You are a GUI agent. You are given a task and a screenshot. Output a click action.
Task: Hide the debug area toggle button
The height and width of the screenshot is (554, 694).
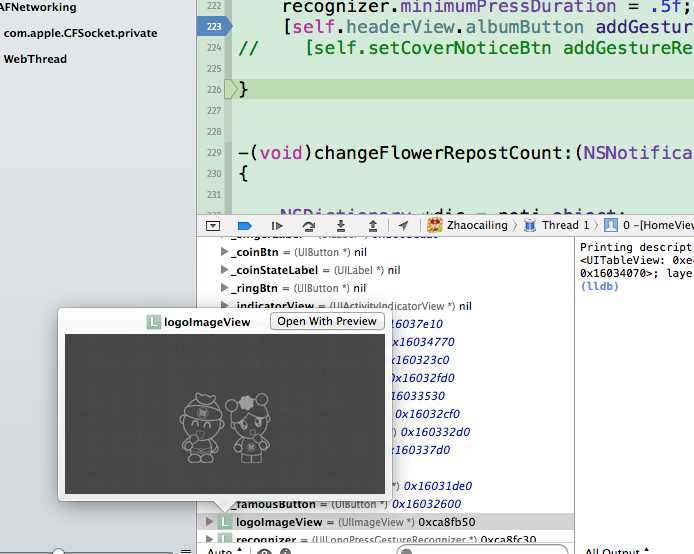coord(213,226)
